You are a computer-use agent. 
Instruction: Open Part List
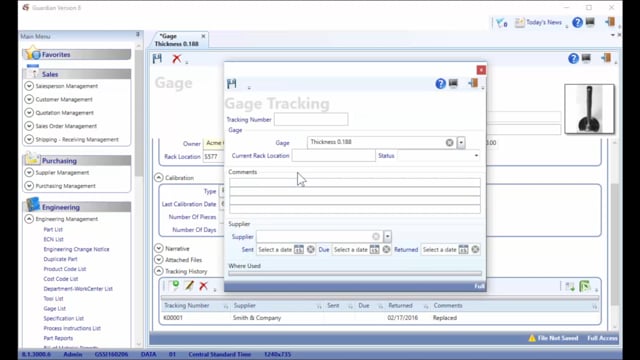[53, 229]
